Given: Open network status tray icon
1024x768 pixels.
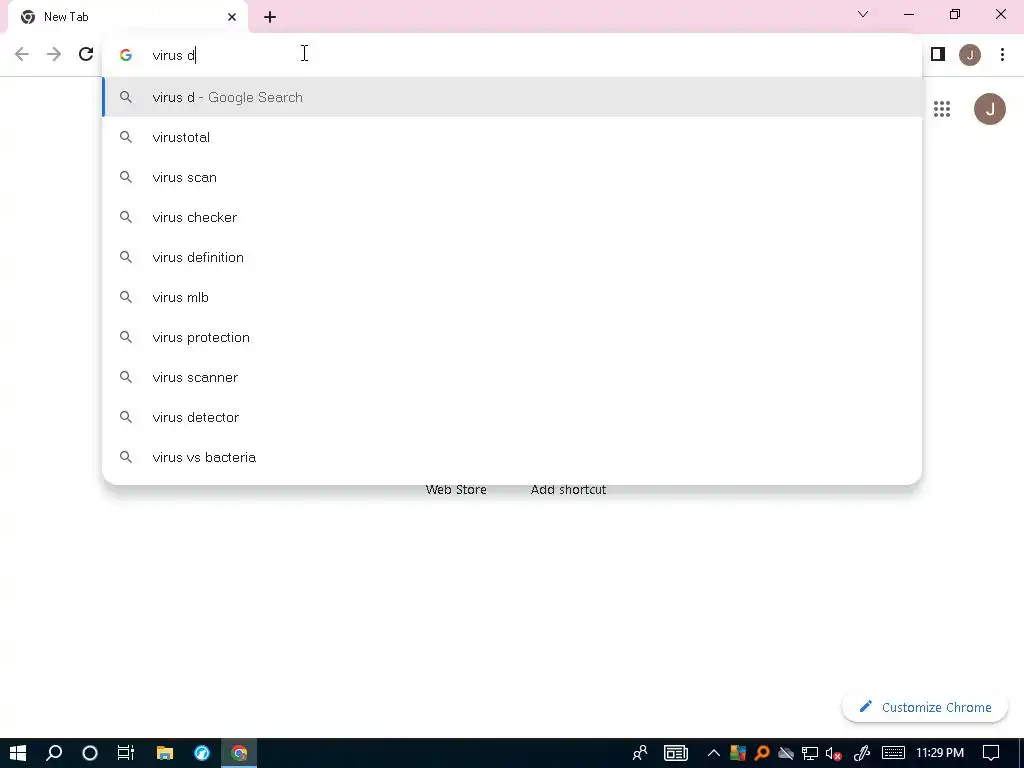Looking at the screenshot, I should click(x=810, y=753).
